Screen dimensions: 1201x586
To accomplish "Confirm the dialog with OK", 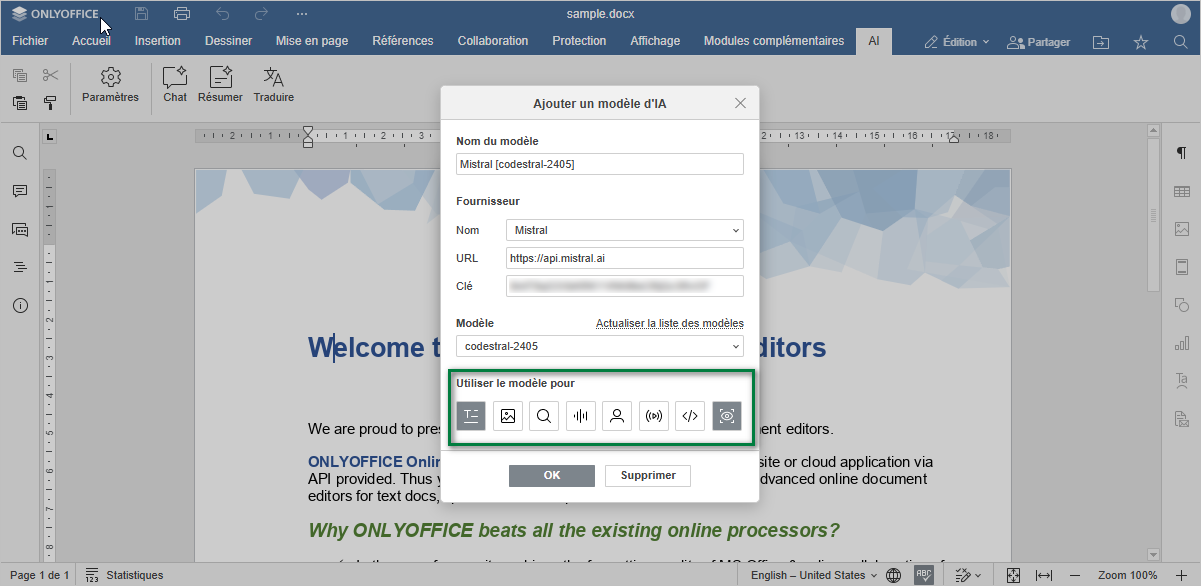I will click(x=551, y=475).
